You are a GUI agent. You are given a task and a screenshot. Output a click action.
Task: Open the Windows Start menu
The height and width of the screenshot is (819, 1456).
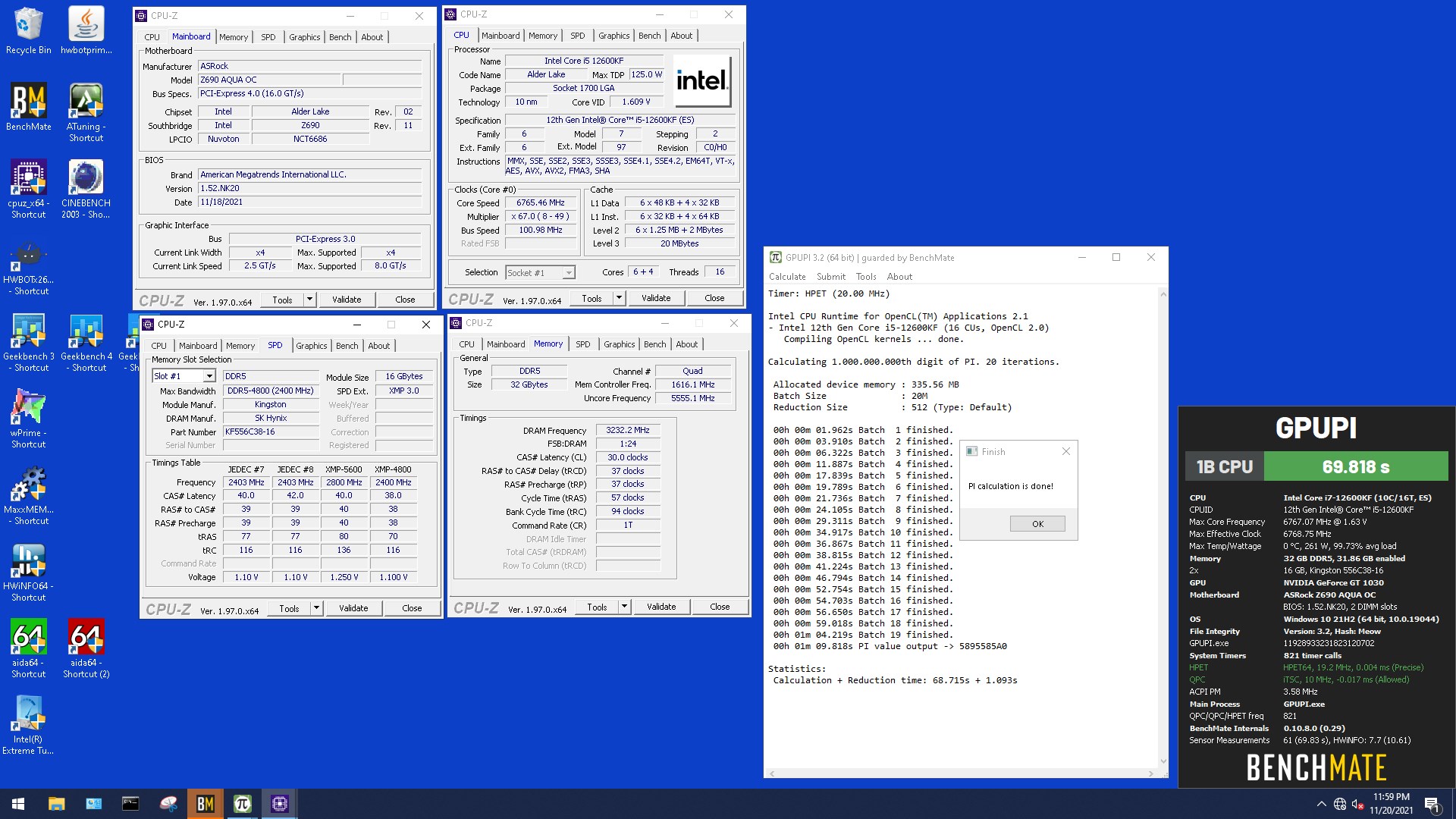[18, 804]
